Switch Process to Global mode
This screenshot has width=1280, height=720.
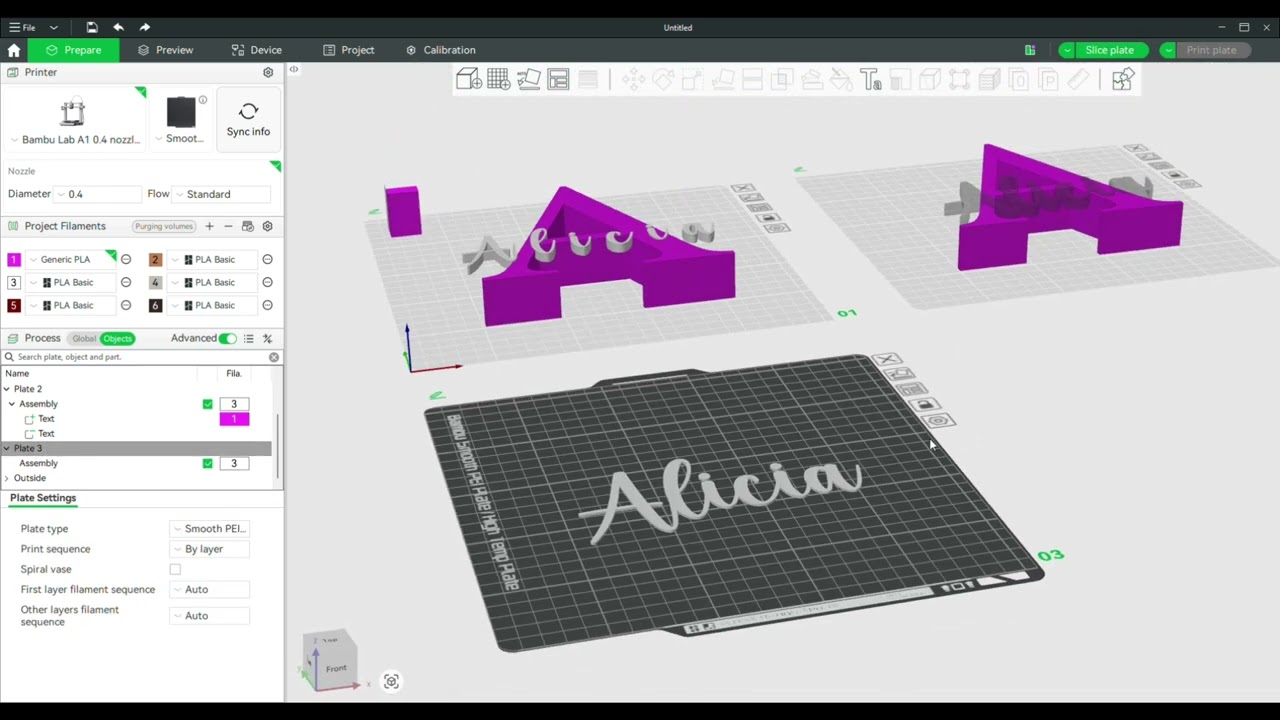pyautogui.click(x=84, y=339)
